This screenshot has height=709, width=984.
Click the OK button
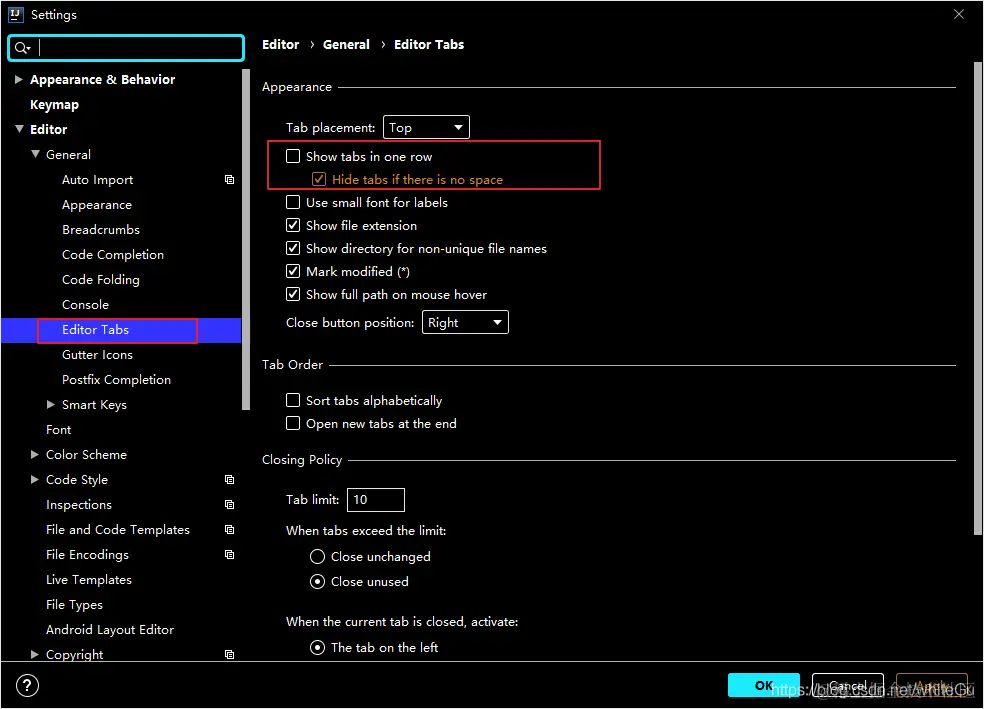tap(764, 685)
